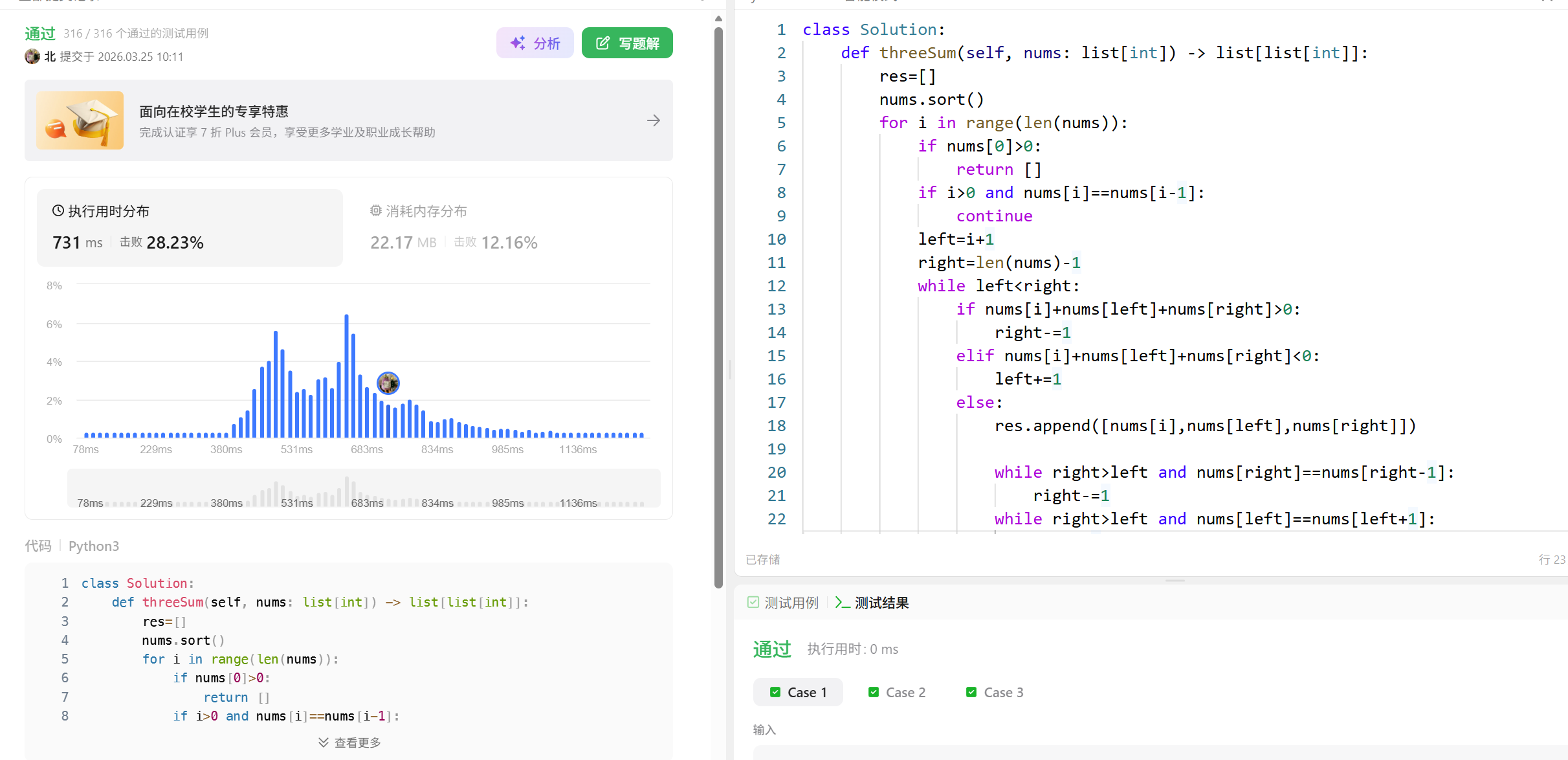Image resolution: width=1568 pixels, height=760 pixels.
Task: Click the clock icon beside 执行用时分布
Action: 58,210
